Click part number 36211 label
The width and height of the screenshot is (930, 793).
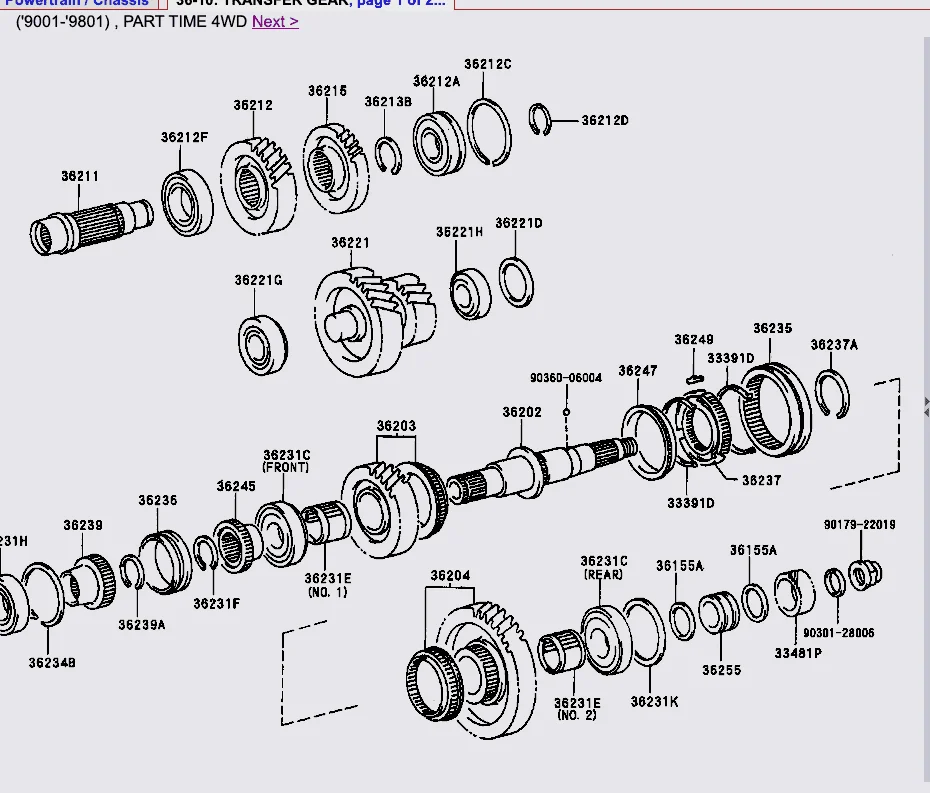click(80, 176)
